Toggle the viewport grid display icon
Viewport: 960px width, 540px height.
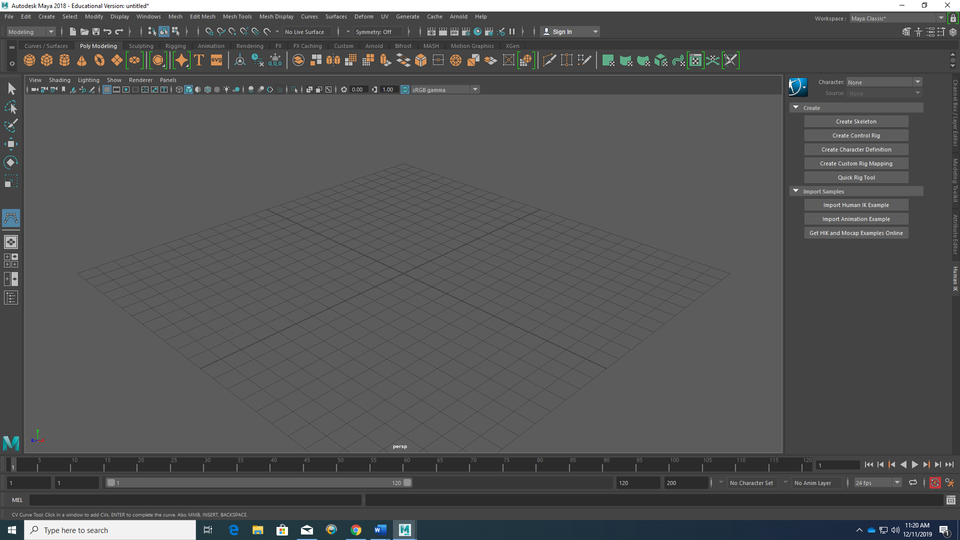107,89
